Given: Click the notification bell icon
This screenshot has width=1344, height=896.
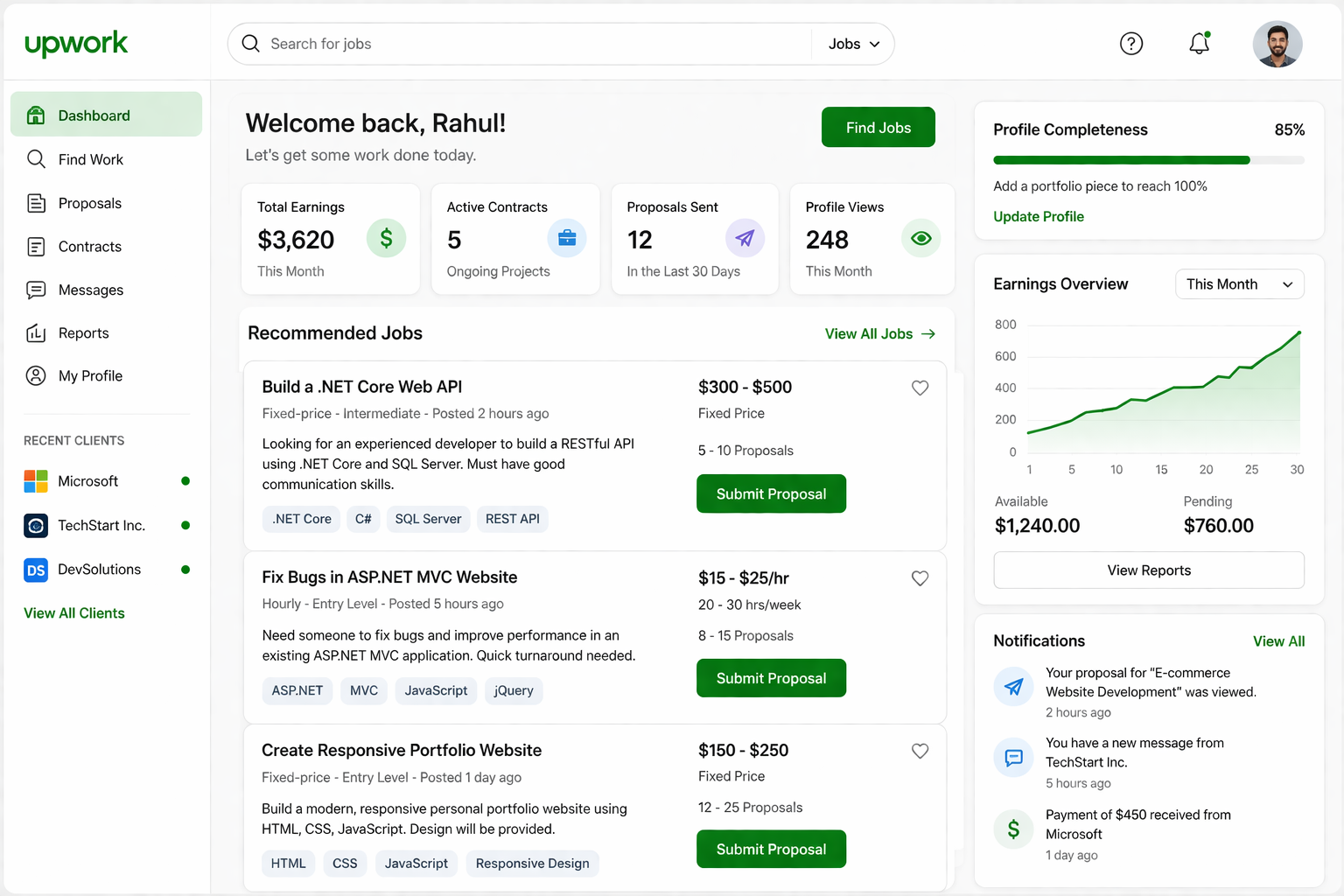Looking at the screenshot, I should (1199, 43).
